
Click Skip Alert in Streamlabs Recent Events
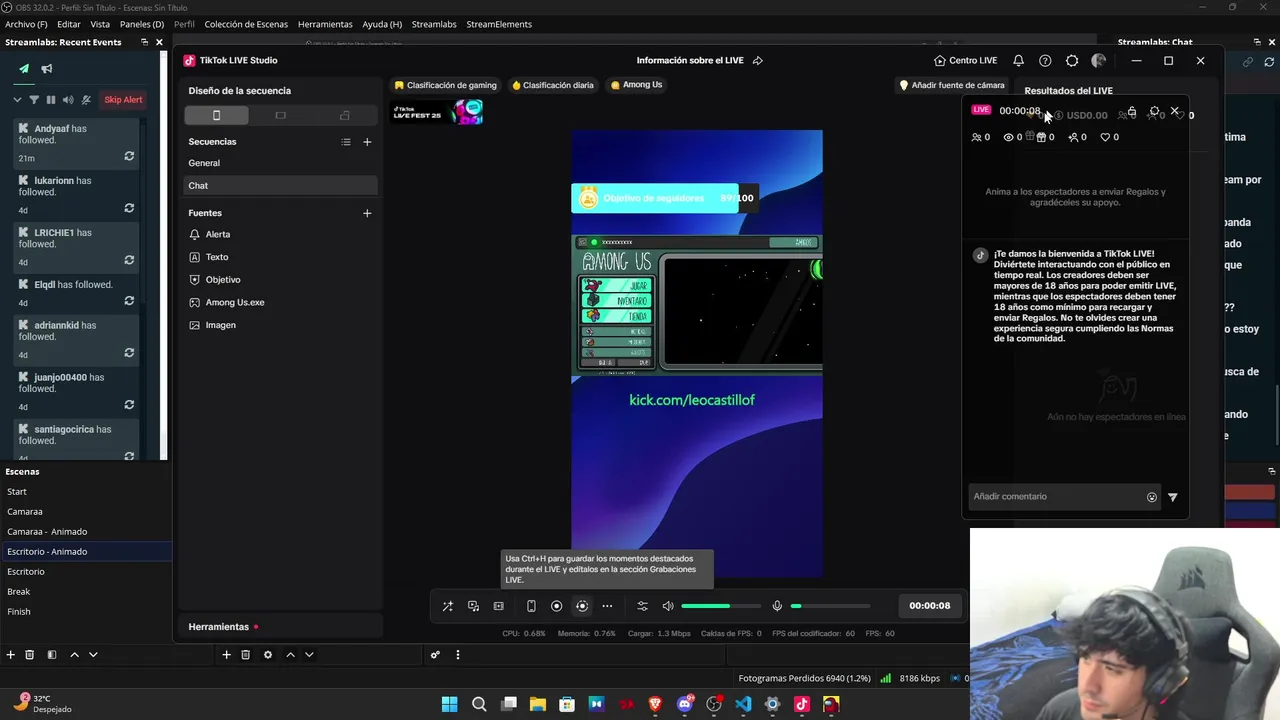tap(124, 100)
